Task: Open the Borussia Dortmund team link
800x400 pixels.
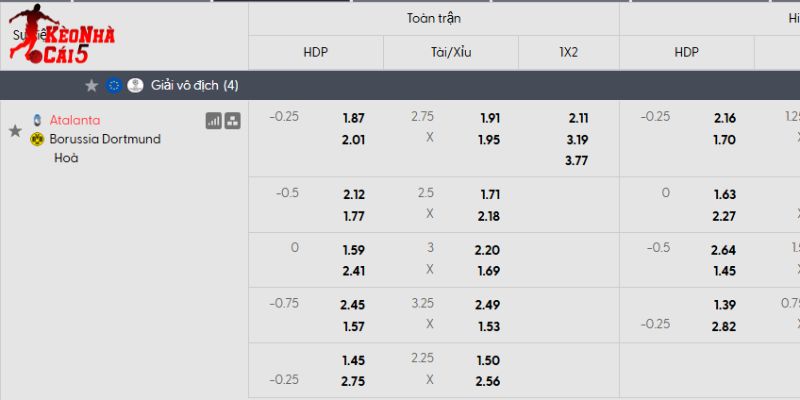Action: tap(105, 139)
